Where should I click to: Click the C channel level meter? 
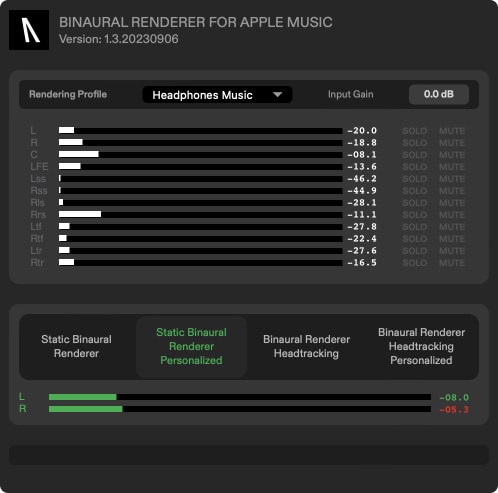[201, 154]
